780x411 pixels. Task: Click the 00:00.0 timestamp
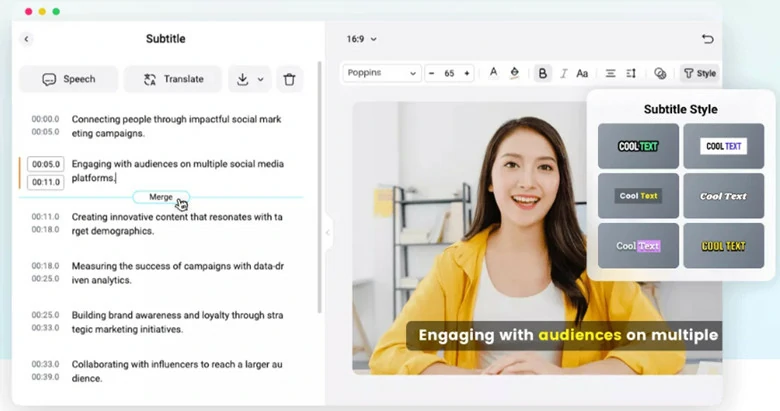tap(45, 119)
